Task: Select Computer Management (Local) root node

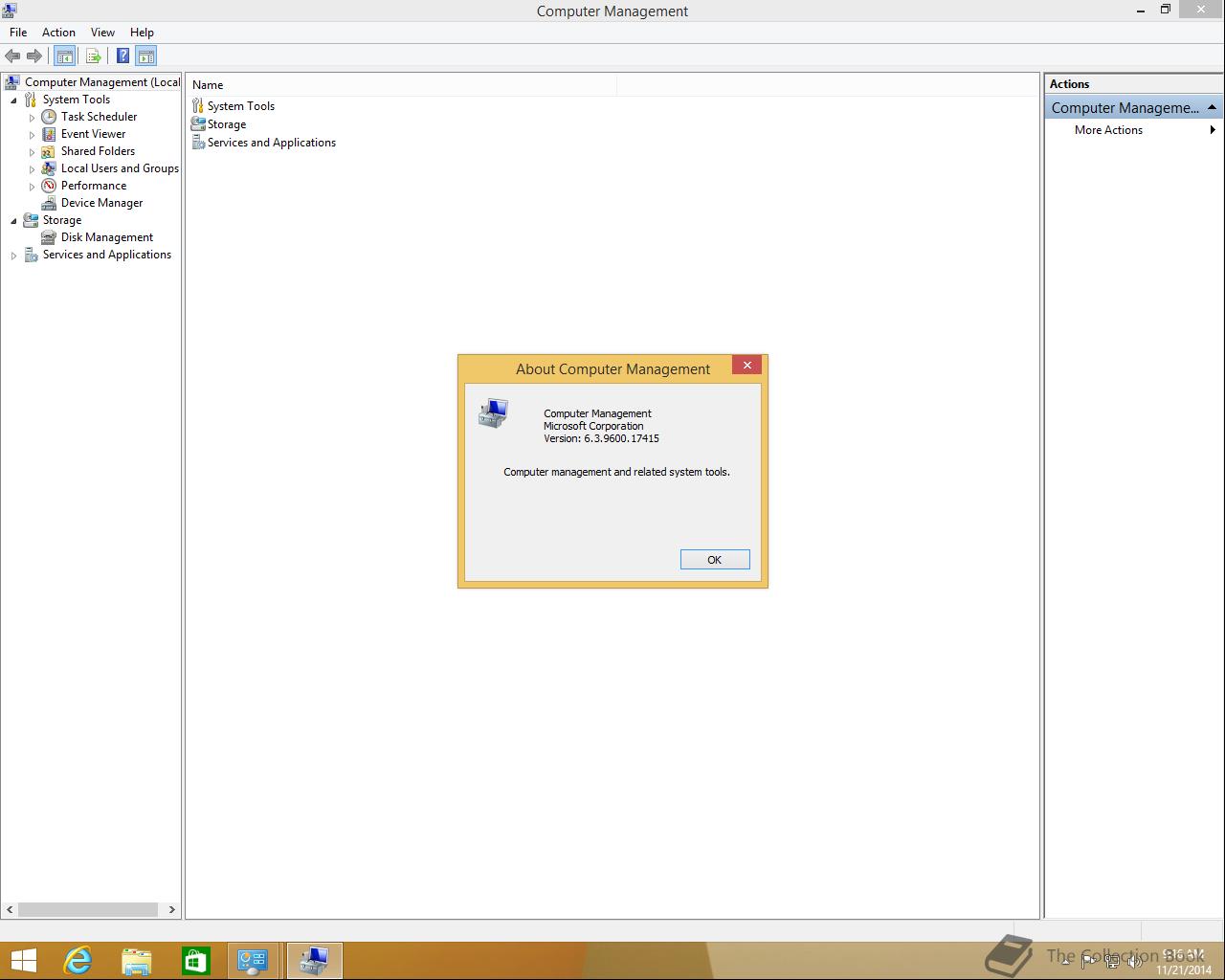Action: 102,82
